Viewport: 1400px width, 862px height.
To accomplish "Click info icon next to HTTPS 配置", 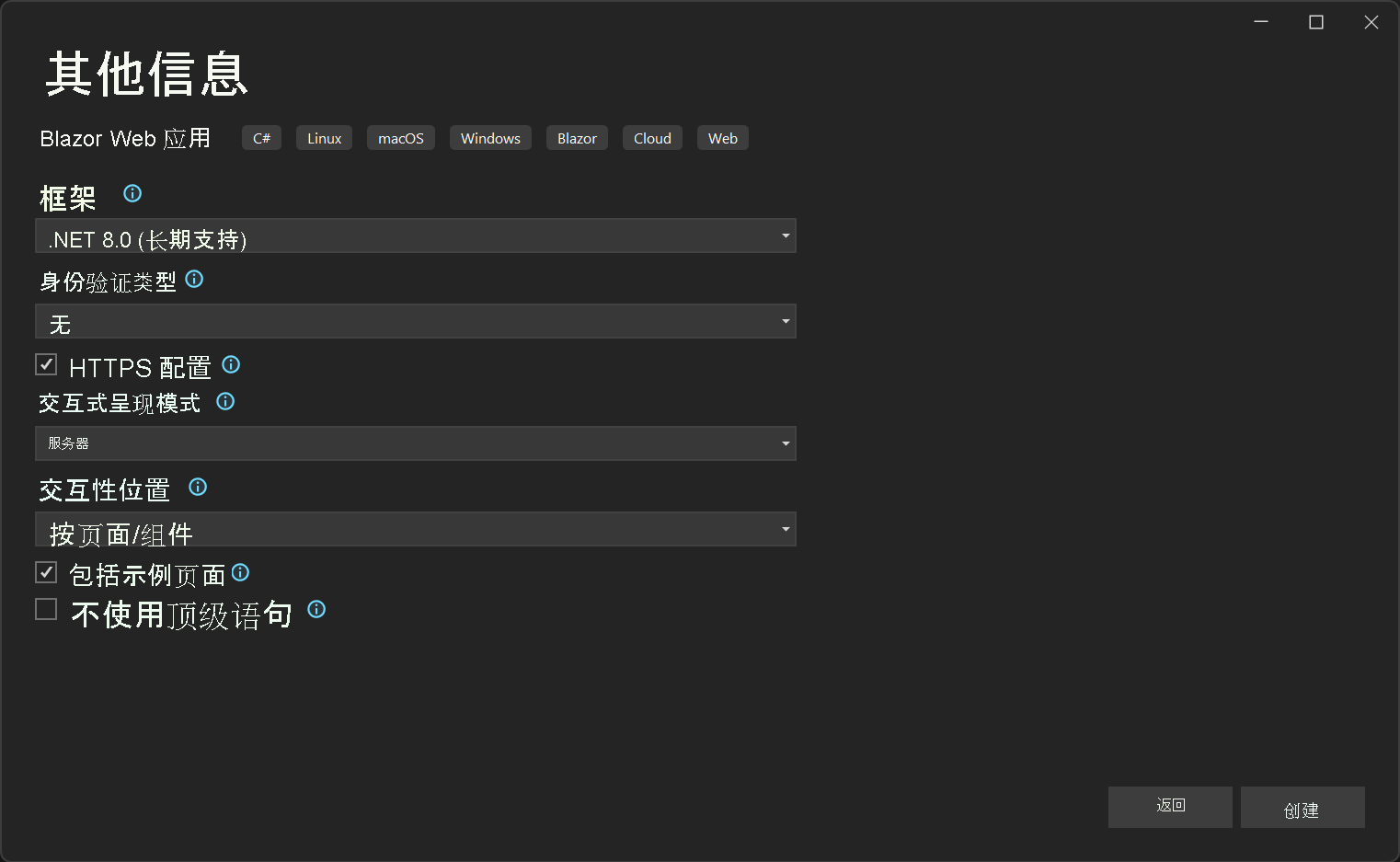I will click(x=231, y=364).
